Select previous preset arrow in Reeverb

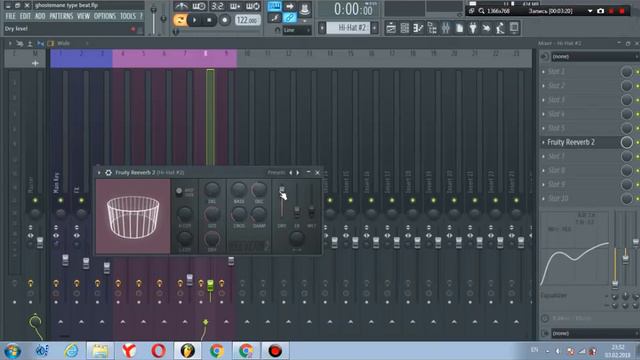point(291,173)
